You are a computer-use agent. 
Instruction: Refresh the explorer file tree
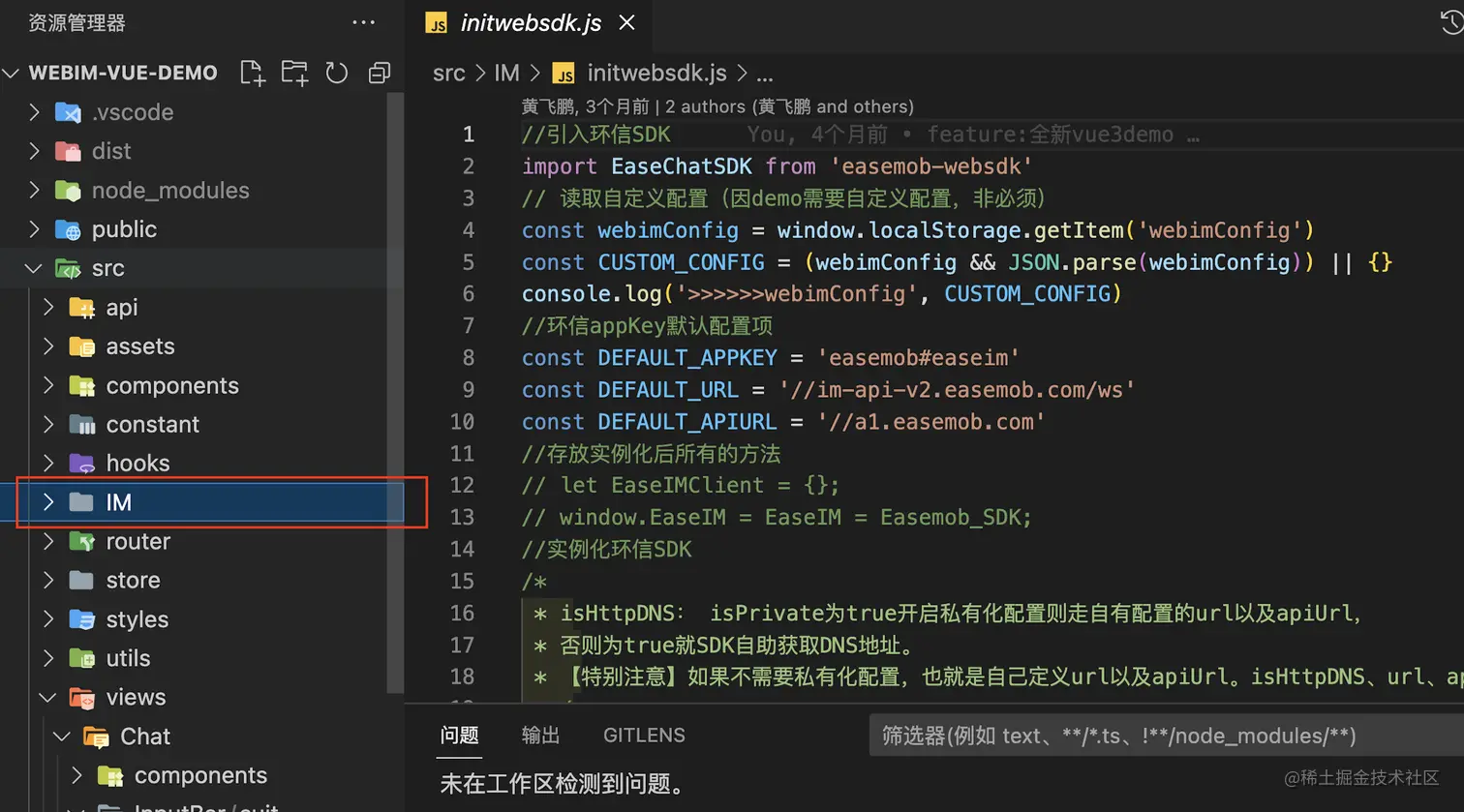point(337,73)
